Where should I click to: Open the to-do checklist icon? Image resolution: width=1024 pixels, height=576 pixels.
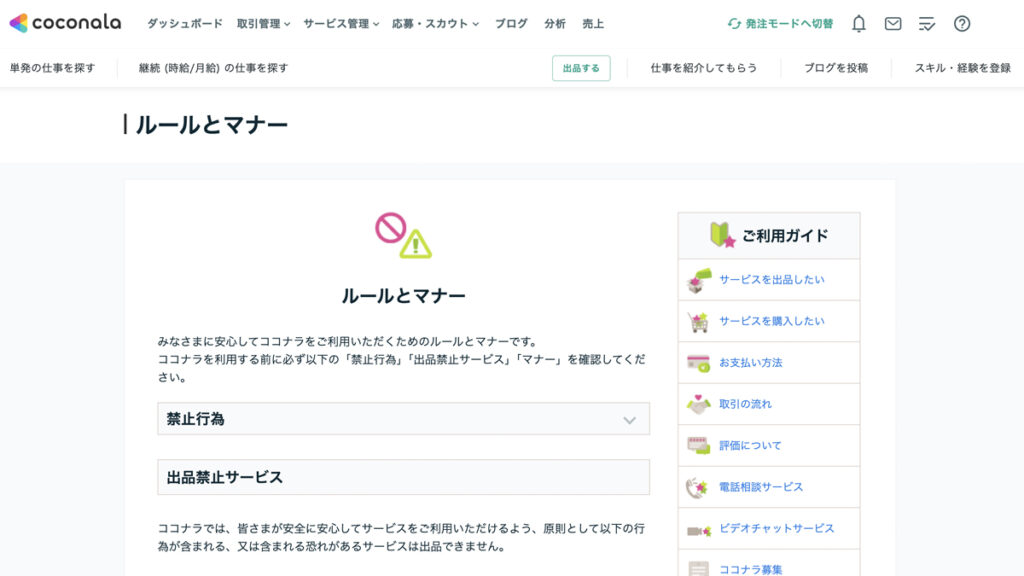927,24
